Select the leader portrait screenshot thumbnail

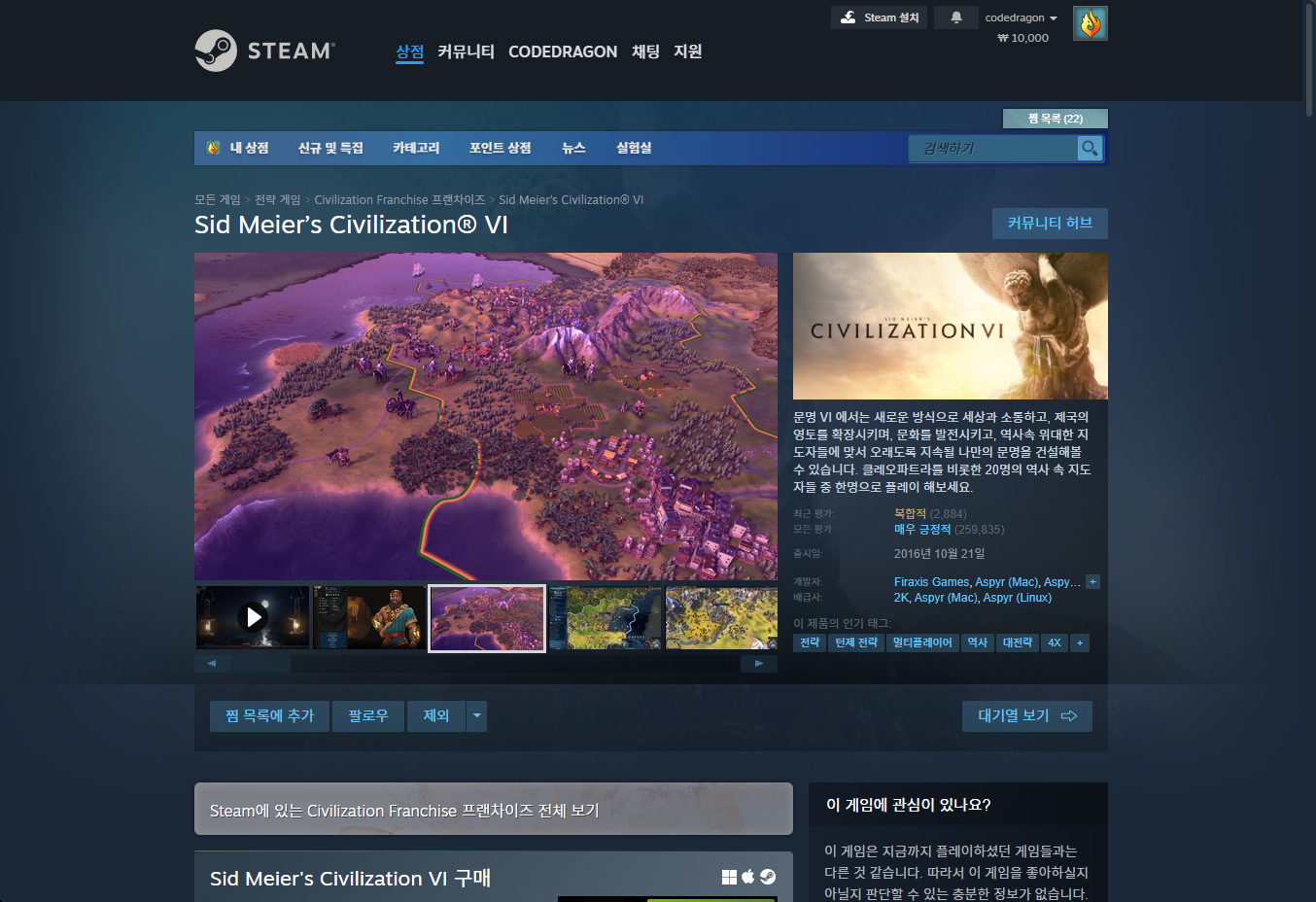tap(369, 617)
